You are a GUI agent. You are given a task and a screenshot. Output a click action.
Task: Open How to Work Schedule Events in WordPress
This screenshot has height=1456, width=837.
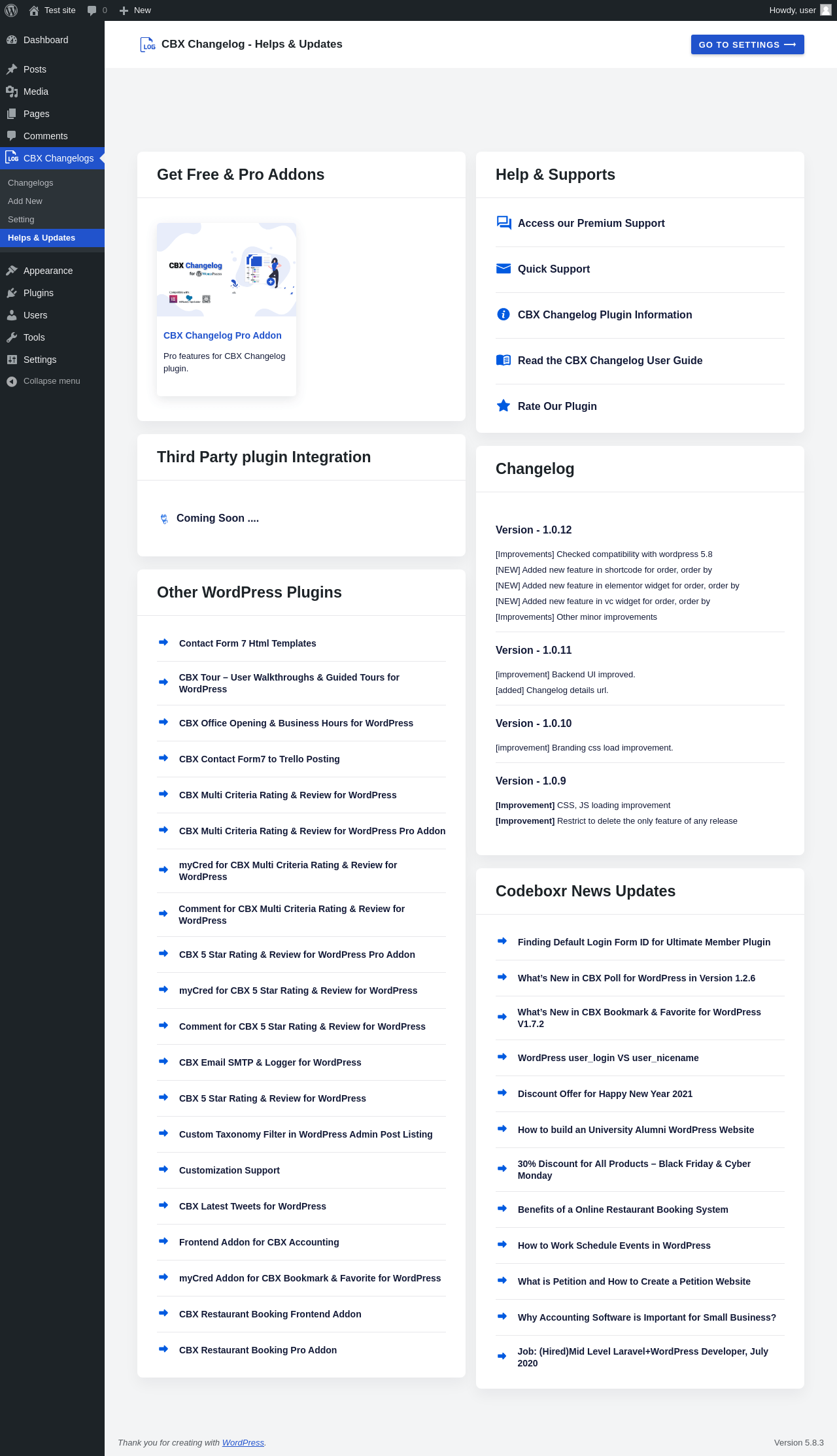pyautogui.click(x=614, y=1245)
